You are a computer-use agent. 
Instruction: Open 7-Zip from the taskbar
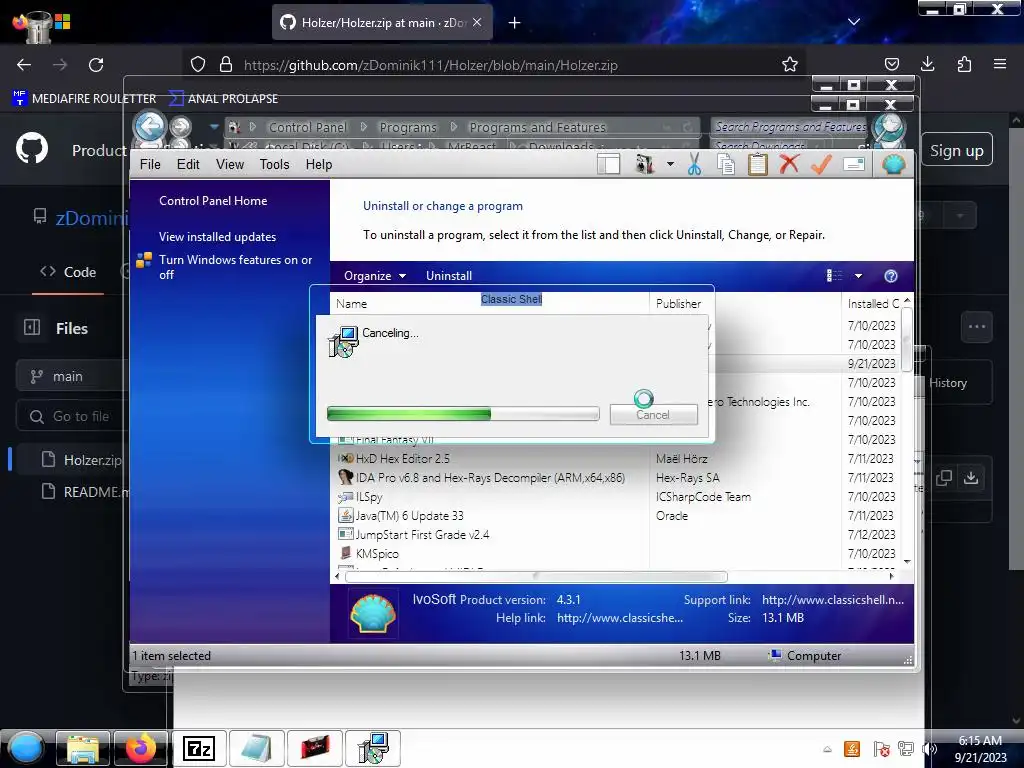[x=199, y=748]
